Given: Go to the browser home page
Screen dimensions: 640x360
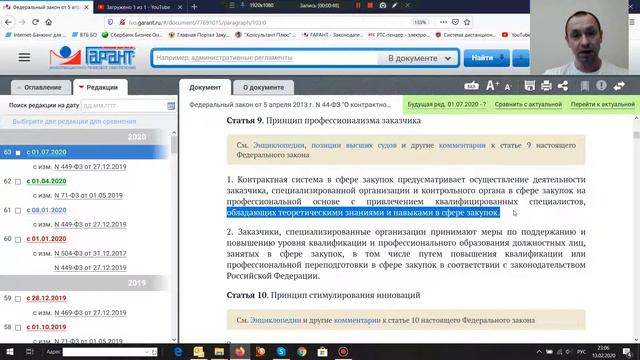Looking at the screenshot, I should tap(49, 22).
